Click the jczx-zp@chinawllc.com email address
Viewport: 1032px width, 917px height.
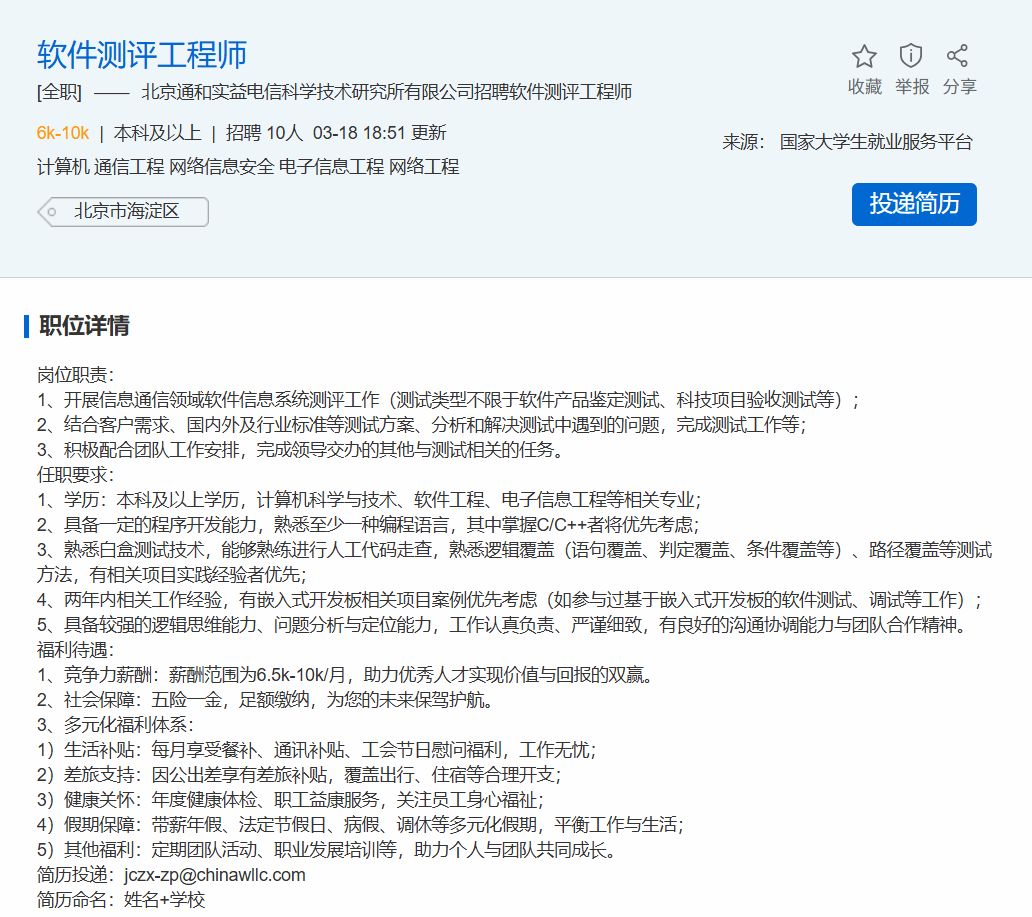pos(214,875)
